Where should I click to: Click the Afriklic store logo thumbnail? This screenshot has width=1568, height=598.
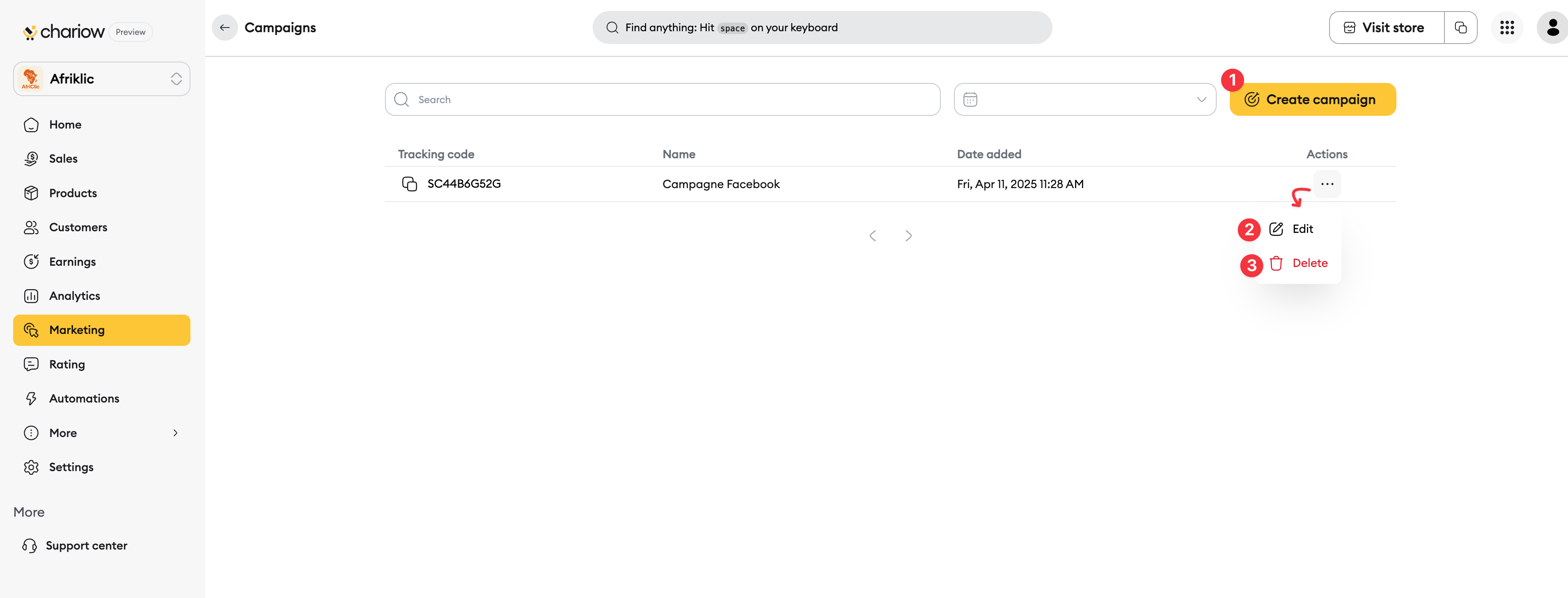(x=30, y=78)
